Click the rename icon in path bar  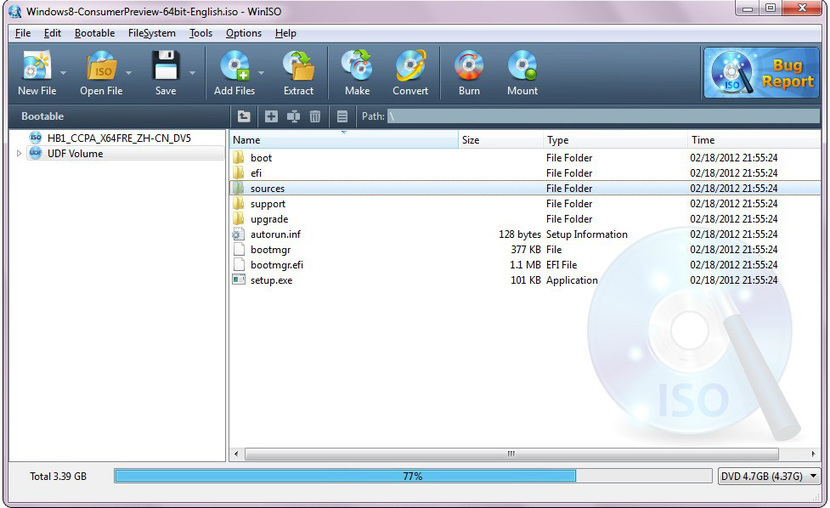coord(293,117)
